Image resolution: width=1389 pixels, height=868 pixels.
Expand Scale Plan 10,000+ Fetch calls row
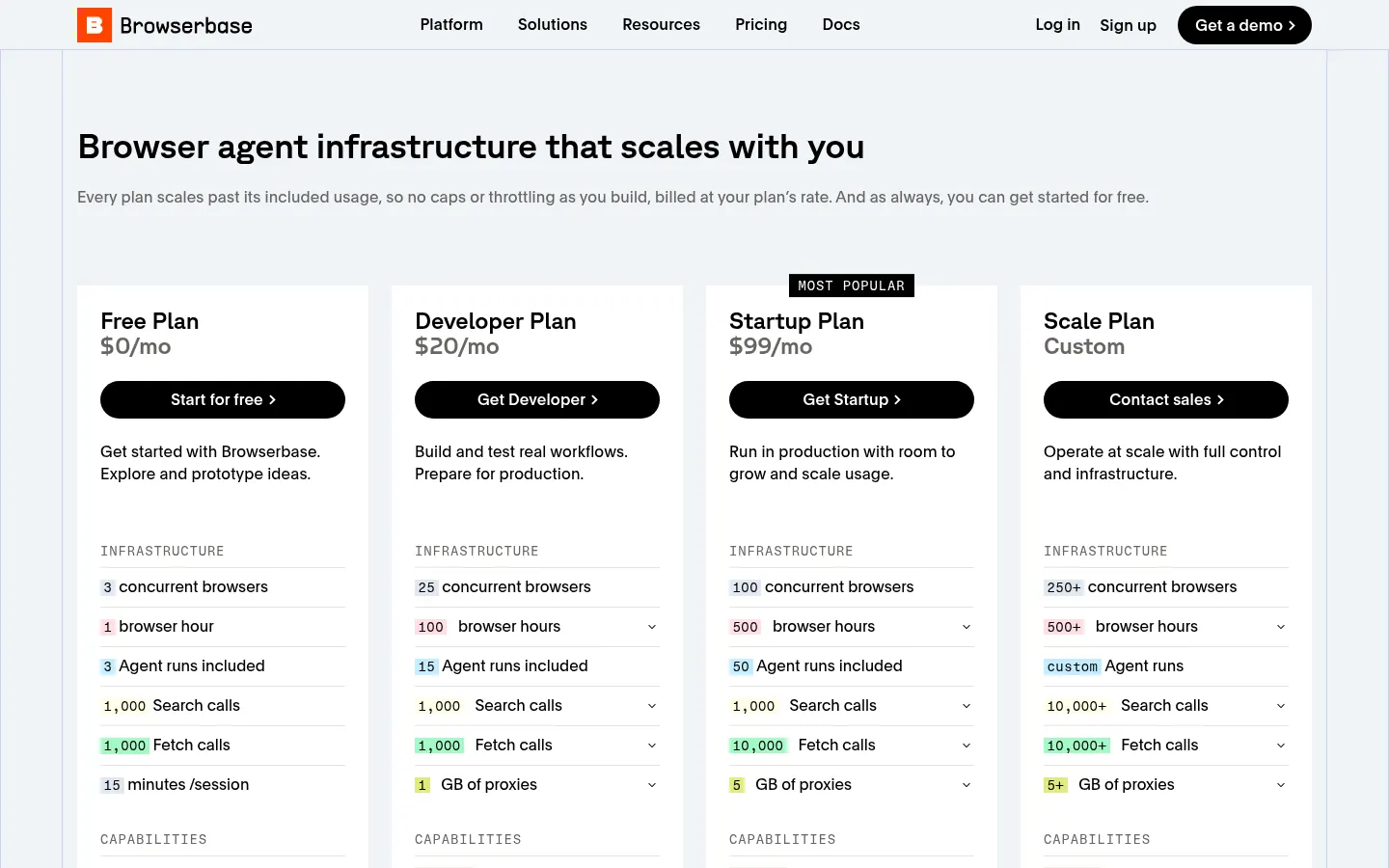click(x=1166, y=746)
